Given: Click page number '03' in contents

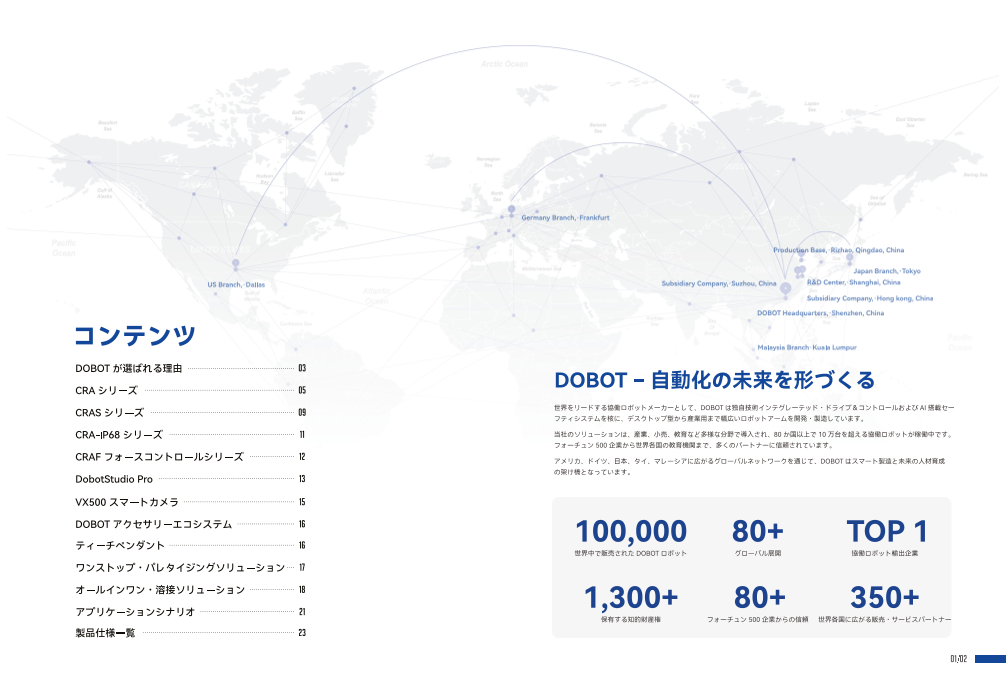Looking at the screenshot, I should [302, 368].
